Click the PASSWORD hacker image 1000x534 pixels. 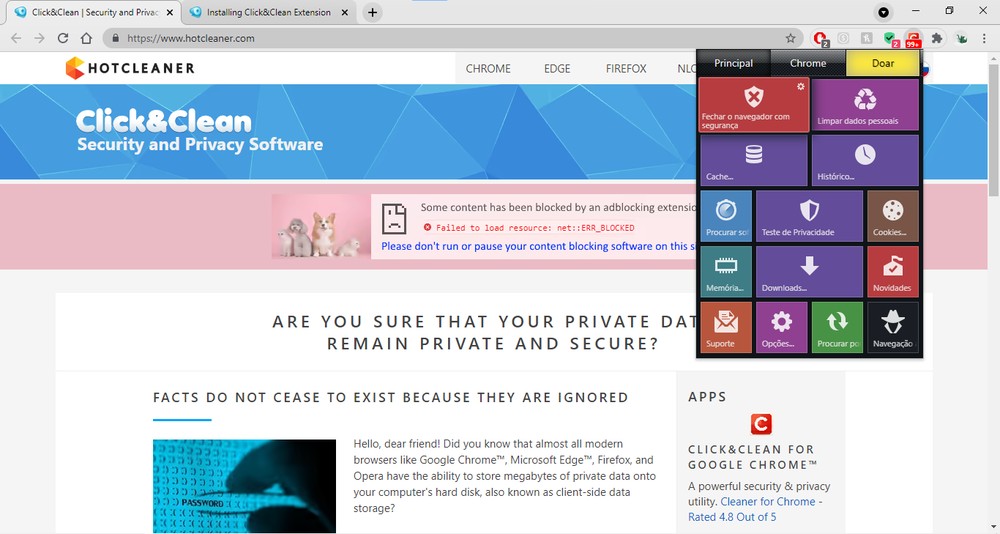pos(244,486)
